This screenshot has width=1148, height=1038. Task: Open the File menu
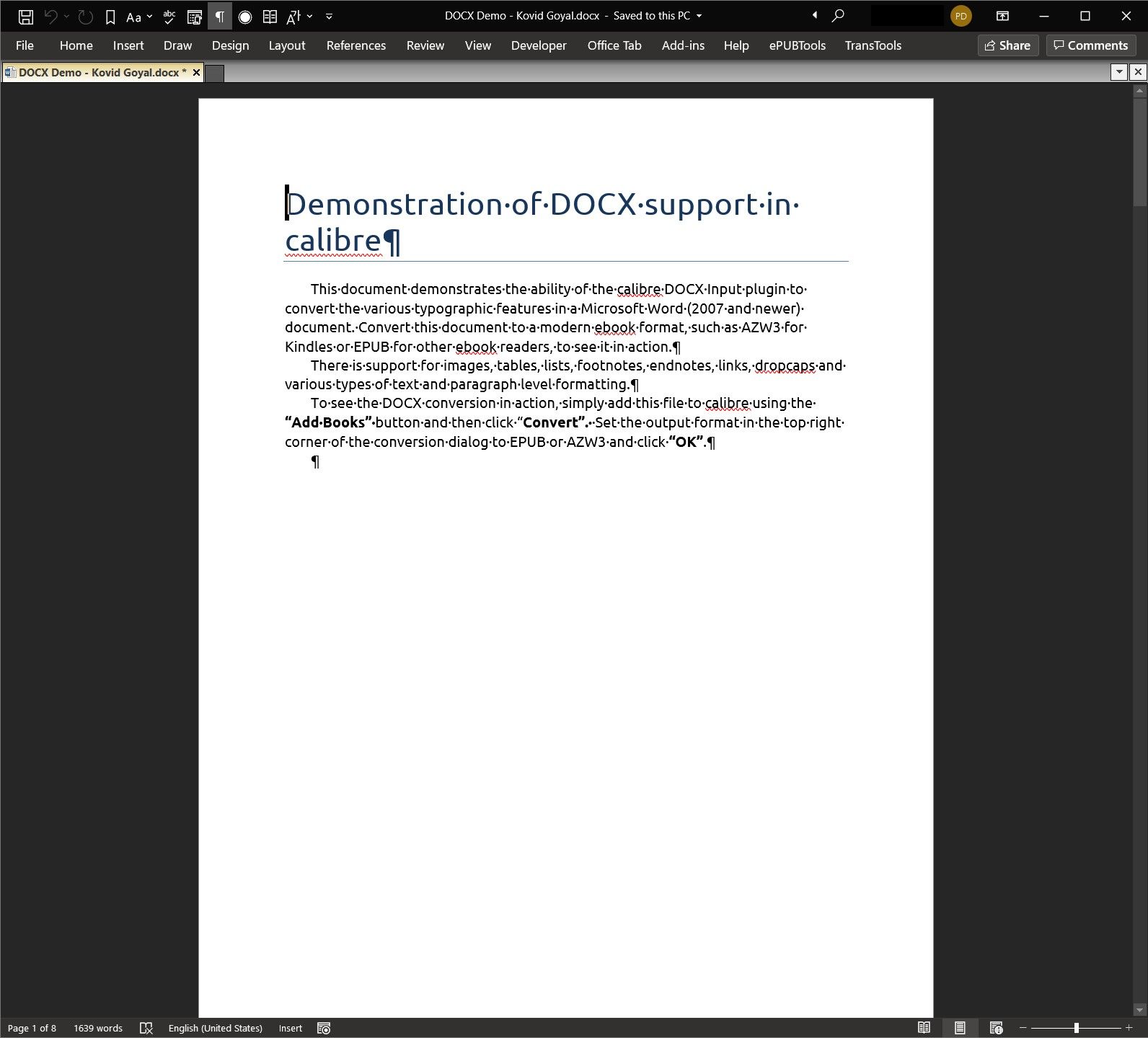coord(25,45)
